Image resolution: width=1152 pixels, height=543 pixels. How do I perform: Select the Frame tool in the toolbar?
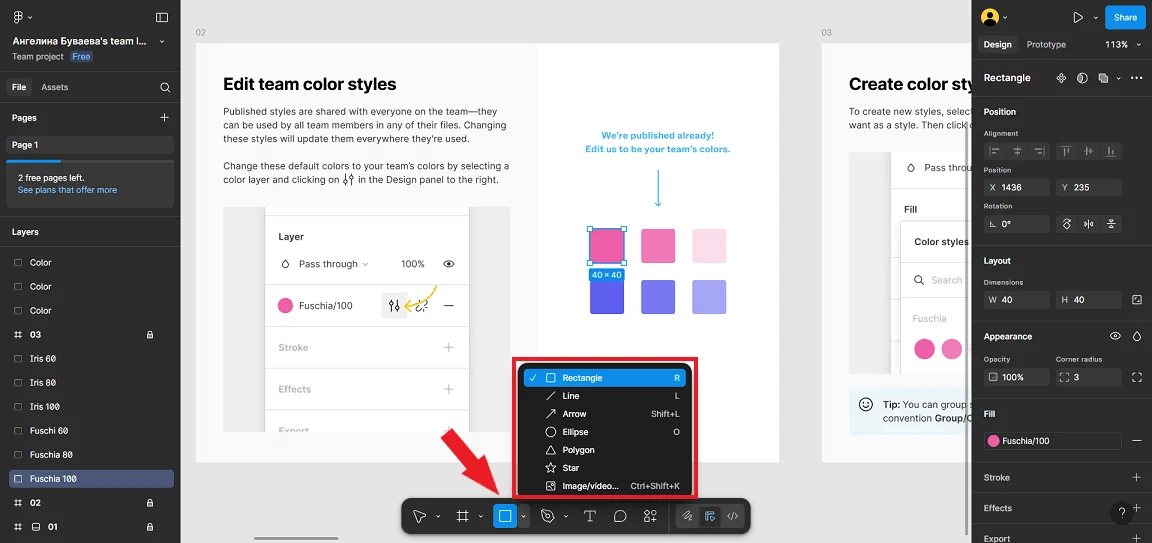tap(463, 516)
